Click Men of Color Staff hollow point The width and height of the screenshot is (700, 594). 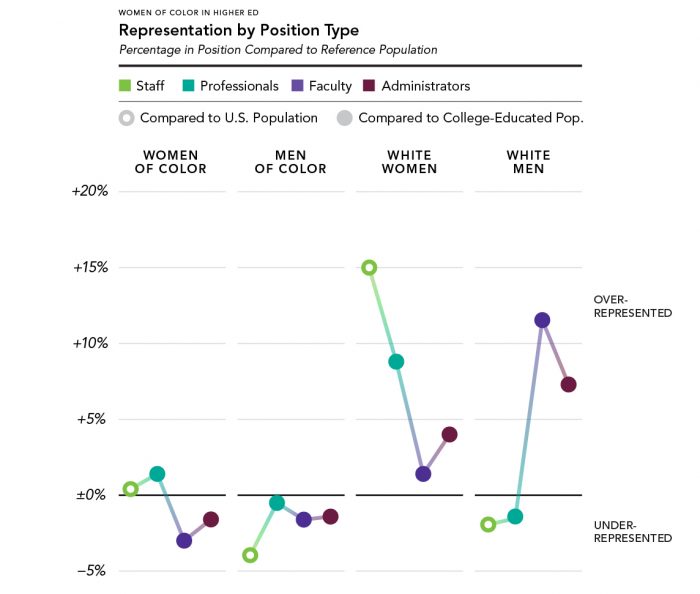[x=250, y=555]
